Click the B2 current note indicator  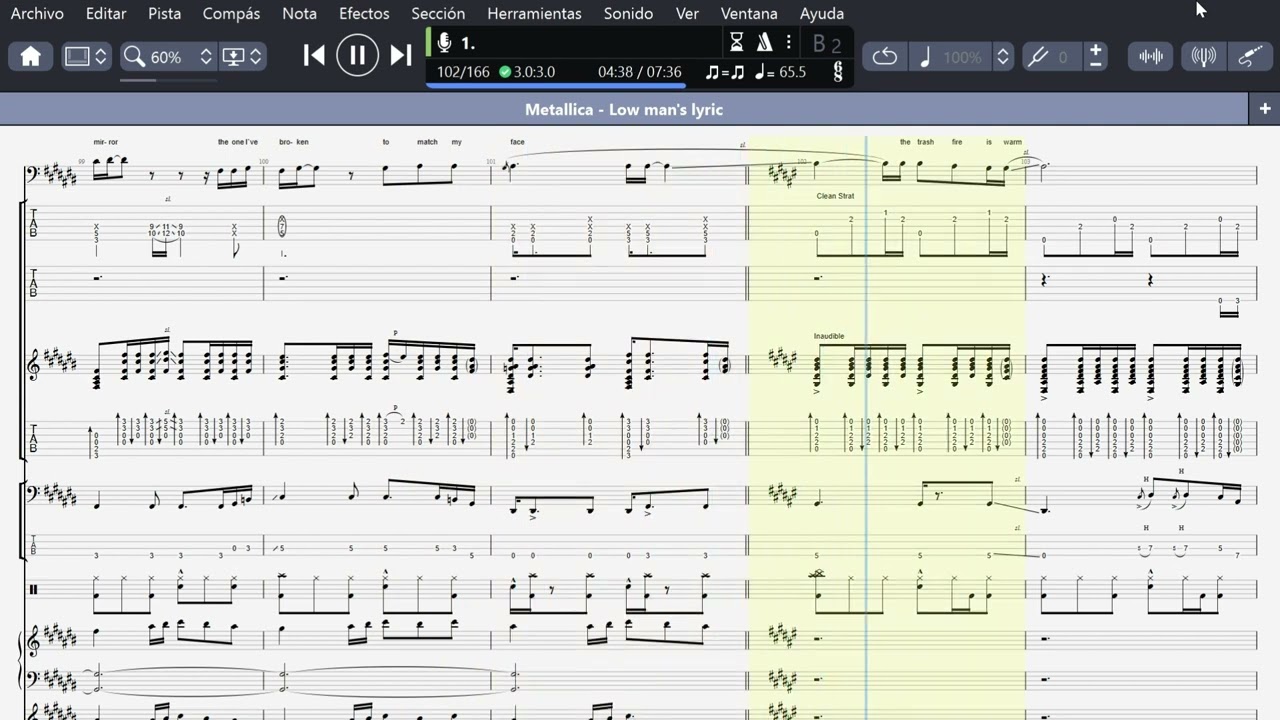[826, 43]
